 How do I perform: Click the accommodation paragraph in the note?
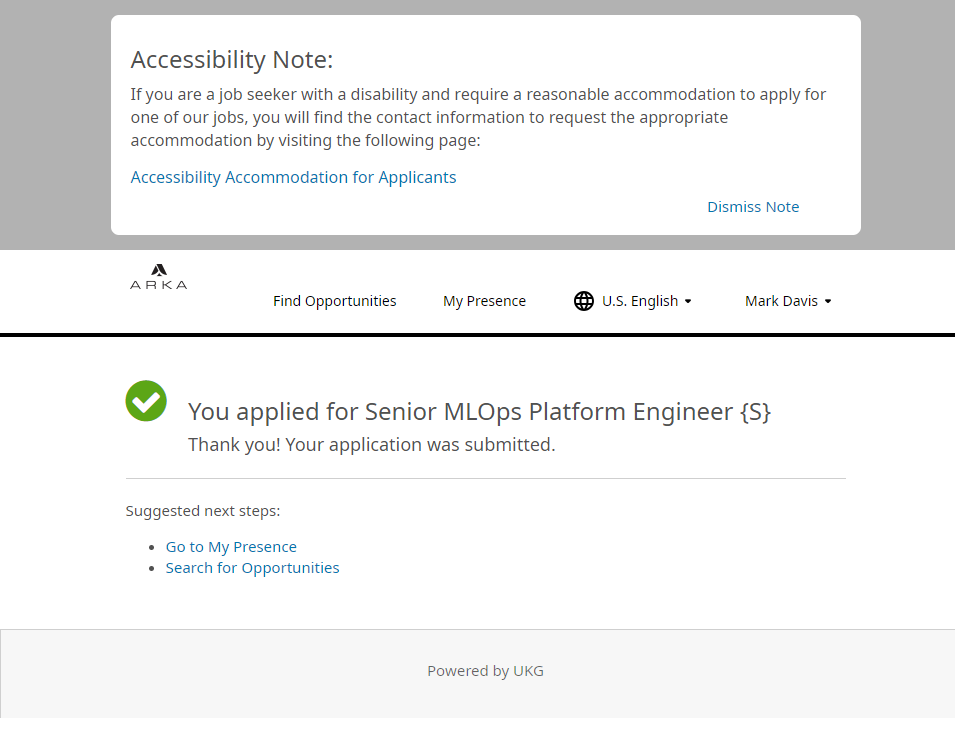[x=478, y=117]
